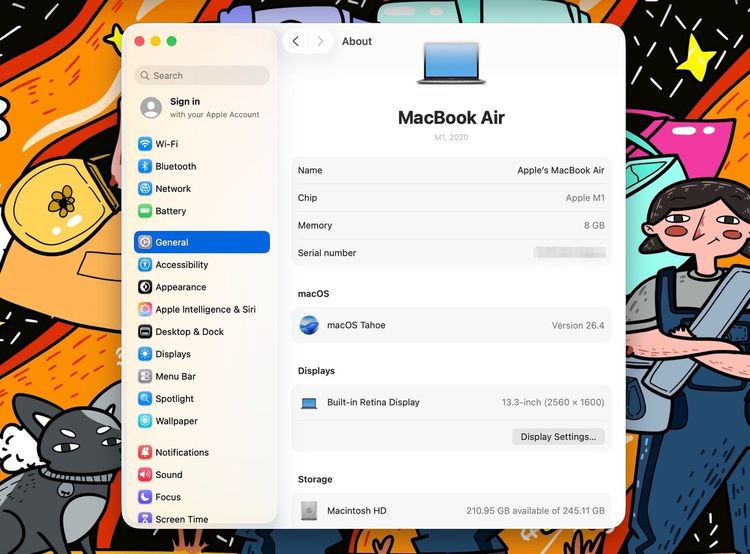
Task: Select Bluetooth label in sidebar
Action: (176, 166)
